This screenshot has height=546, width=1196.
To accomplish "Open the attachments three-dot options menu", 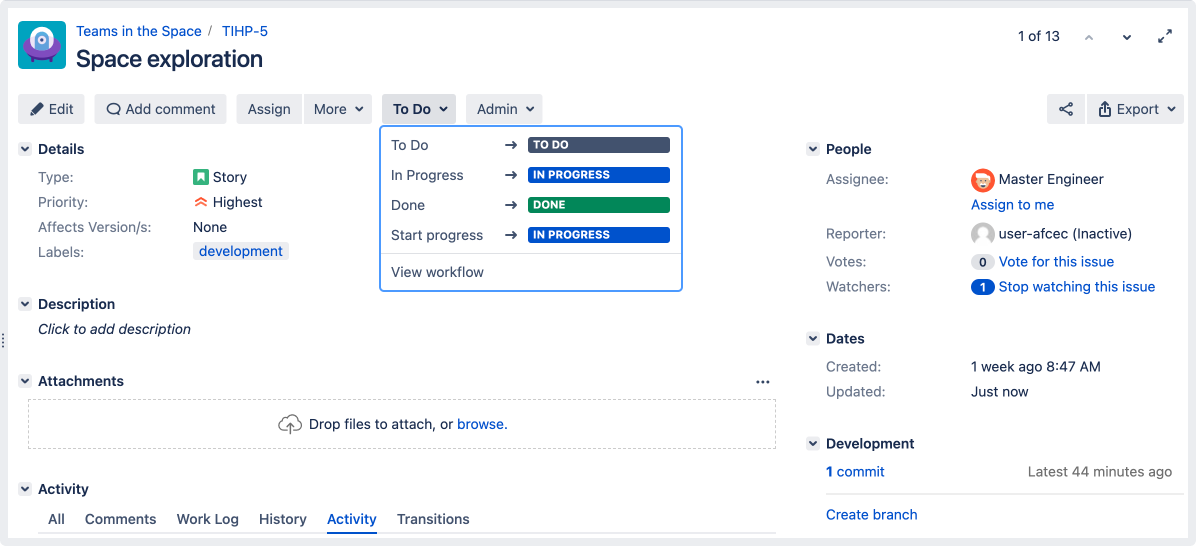I will tap(763, 382).
